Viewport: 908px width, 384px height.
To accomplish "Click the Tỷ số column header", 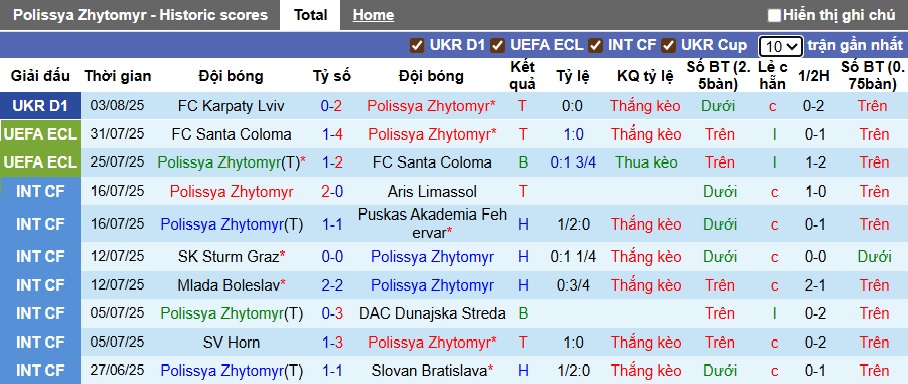I will (x=332, y=76).
